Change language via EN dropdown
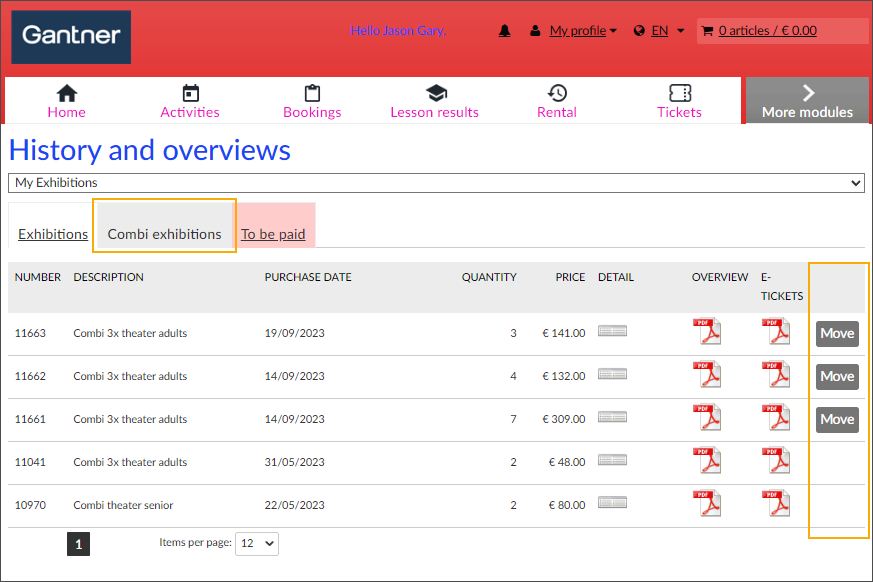Screen dimensions: 873x582 (x=660, y=31)
